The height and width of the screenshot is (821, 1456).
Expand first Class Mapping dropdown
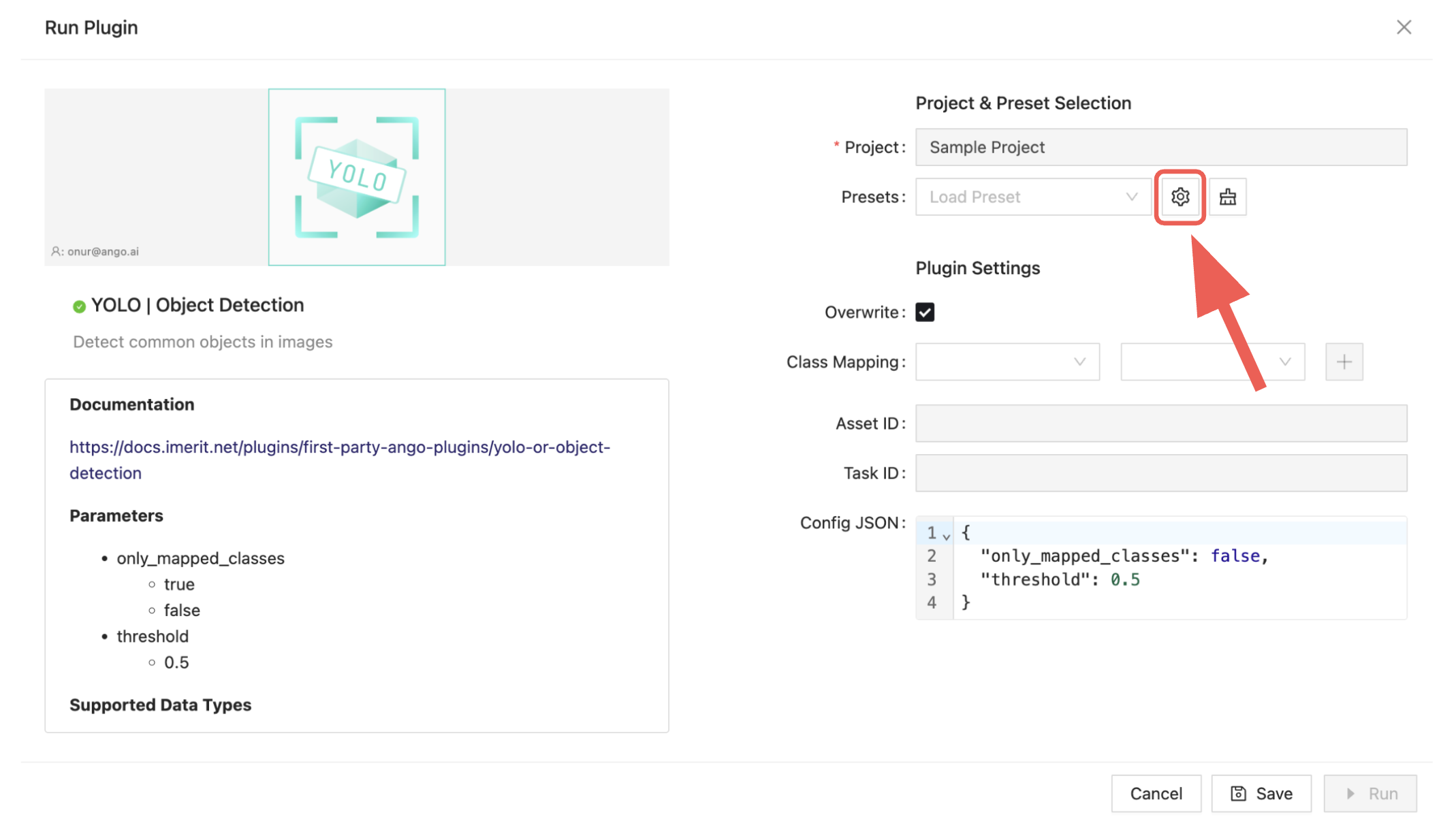pyautogui.click(x=1007, y=361)
